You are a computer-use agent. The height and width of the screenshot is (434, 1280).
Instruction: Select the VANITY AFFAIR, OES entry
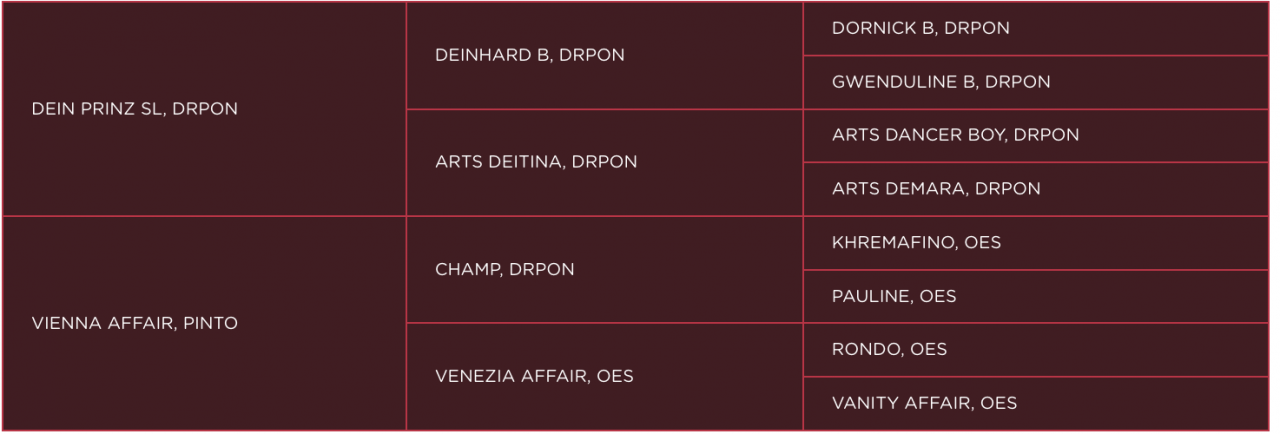click(x=924, y=403)
